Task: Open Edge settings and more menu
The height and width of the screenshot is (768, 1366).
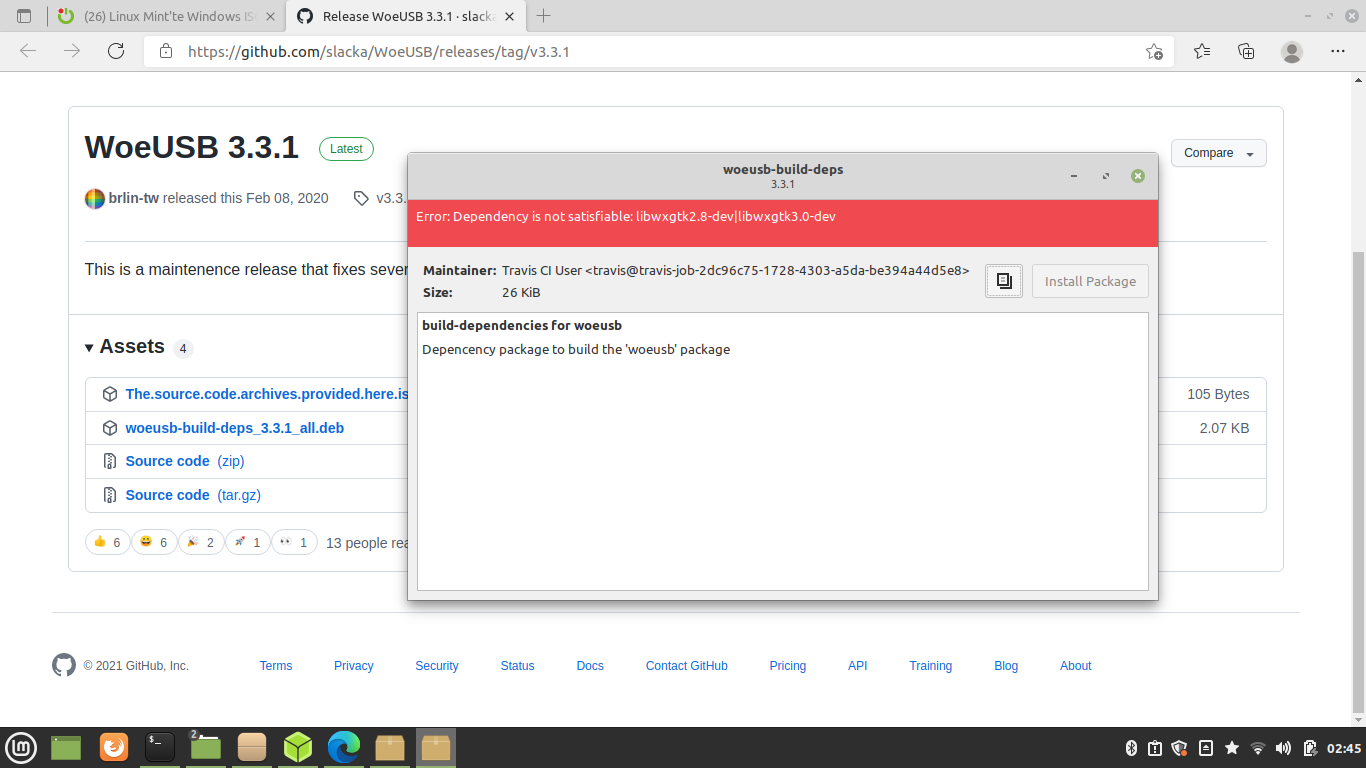Action: click(1338, 51)
